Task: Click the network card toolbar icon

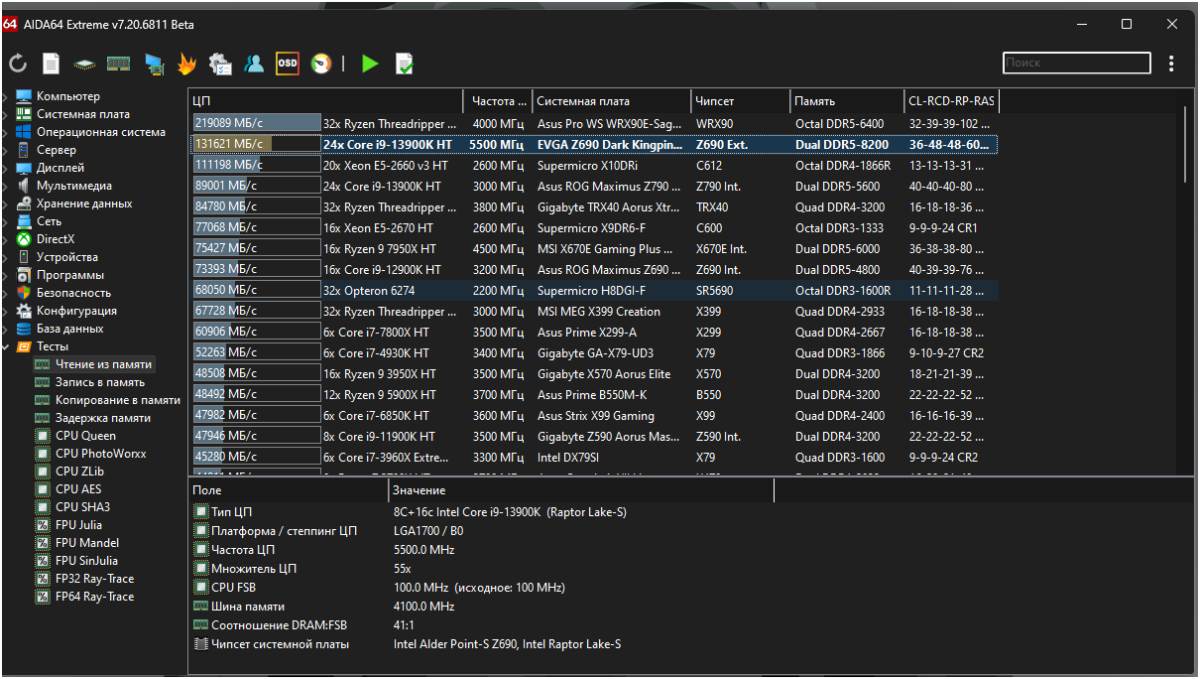Action: (154, 64)
